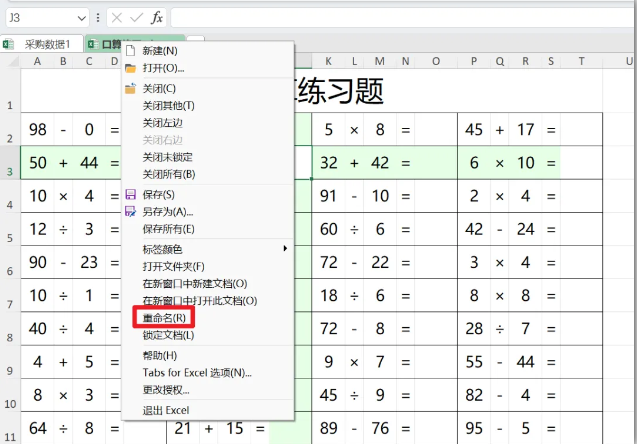The width and height of the screenshot is (637, 444).
Task: Click the 新建 new document icon
Action: pyautogui.click(x=130, y=51)
